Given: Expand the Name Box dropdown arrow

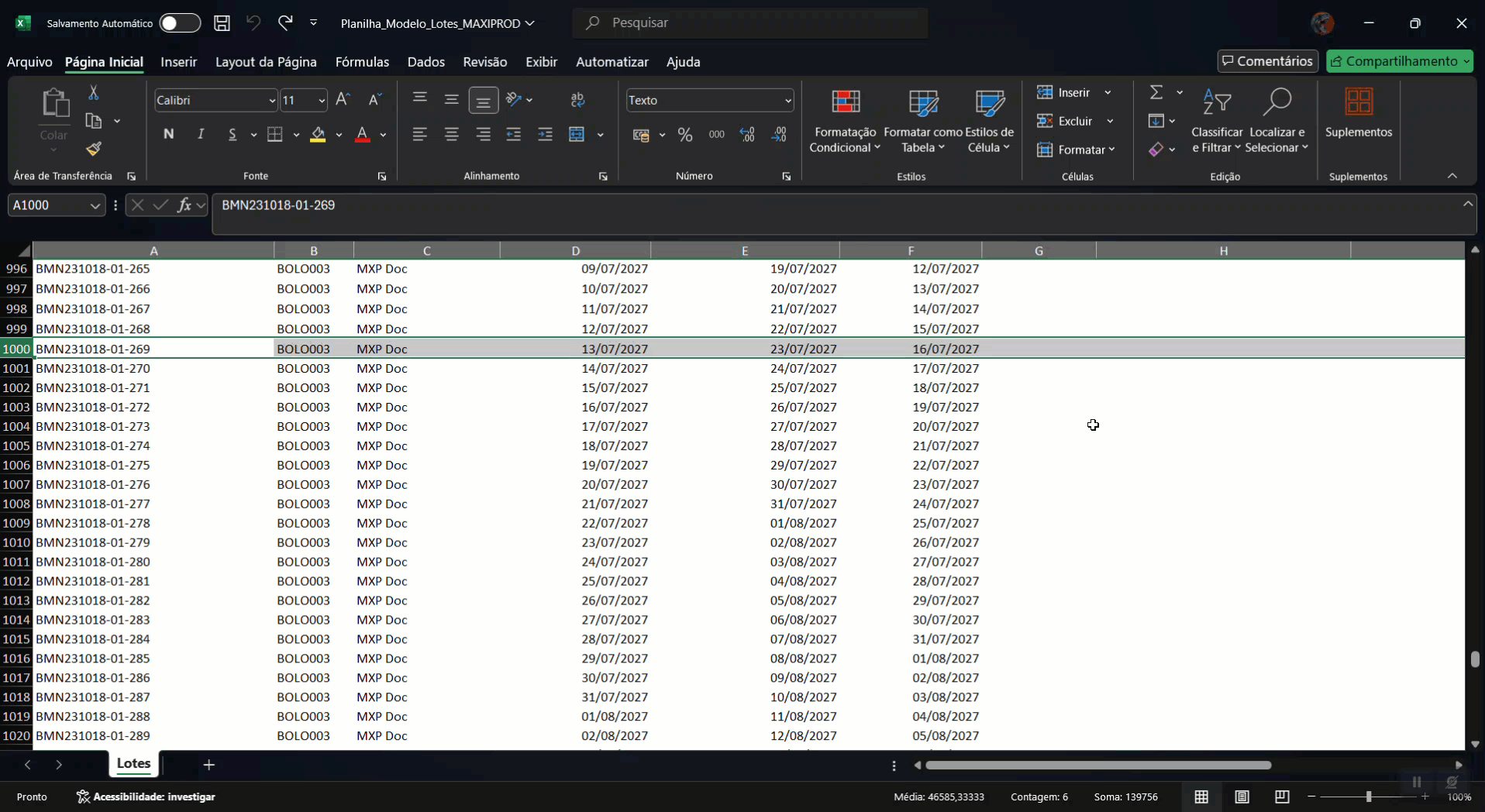Looking at the screenshot, I should click(95, 205).
